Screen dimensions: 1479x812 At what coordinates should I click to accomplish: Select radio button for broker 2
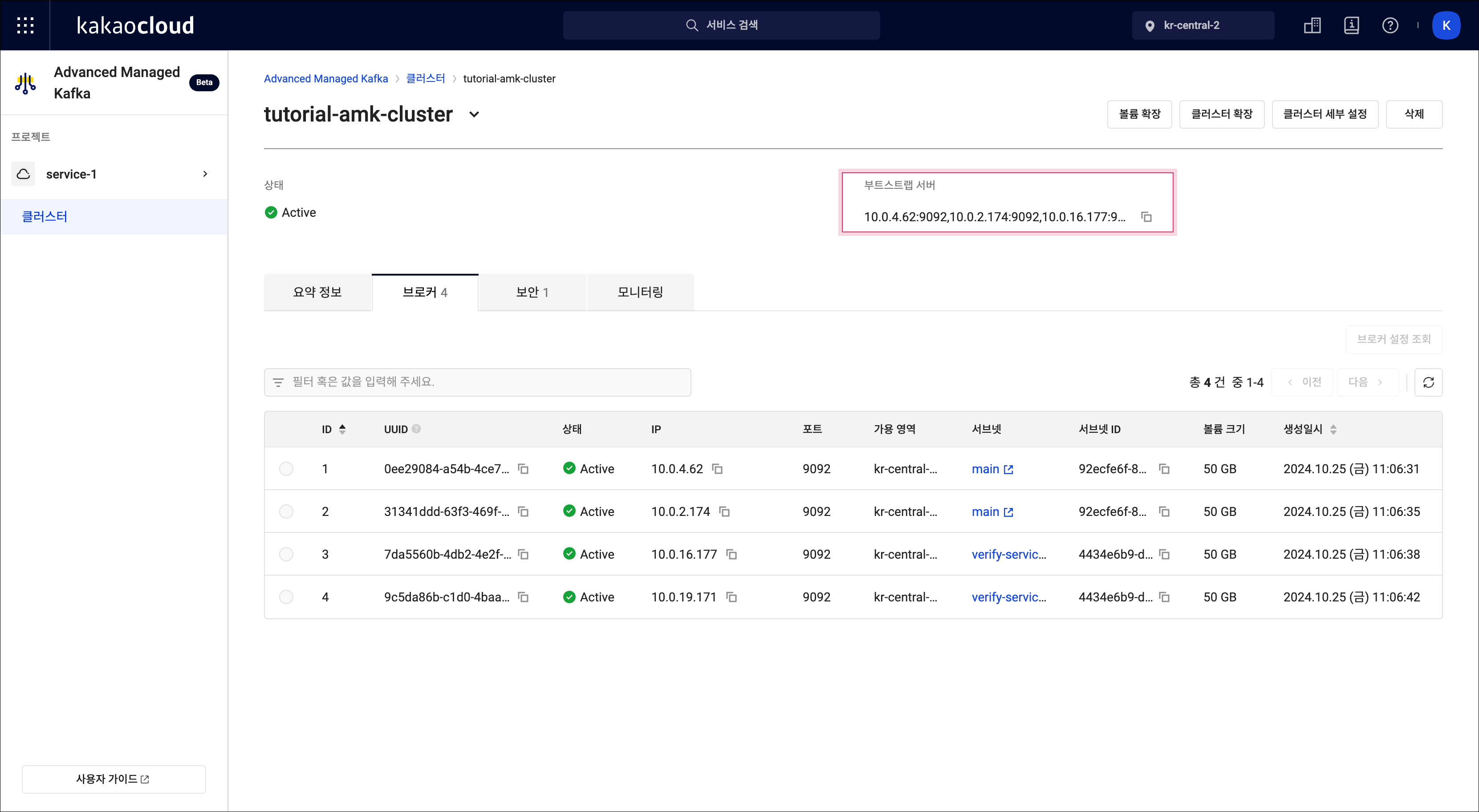point(286,511)
